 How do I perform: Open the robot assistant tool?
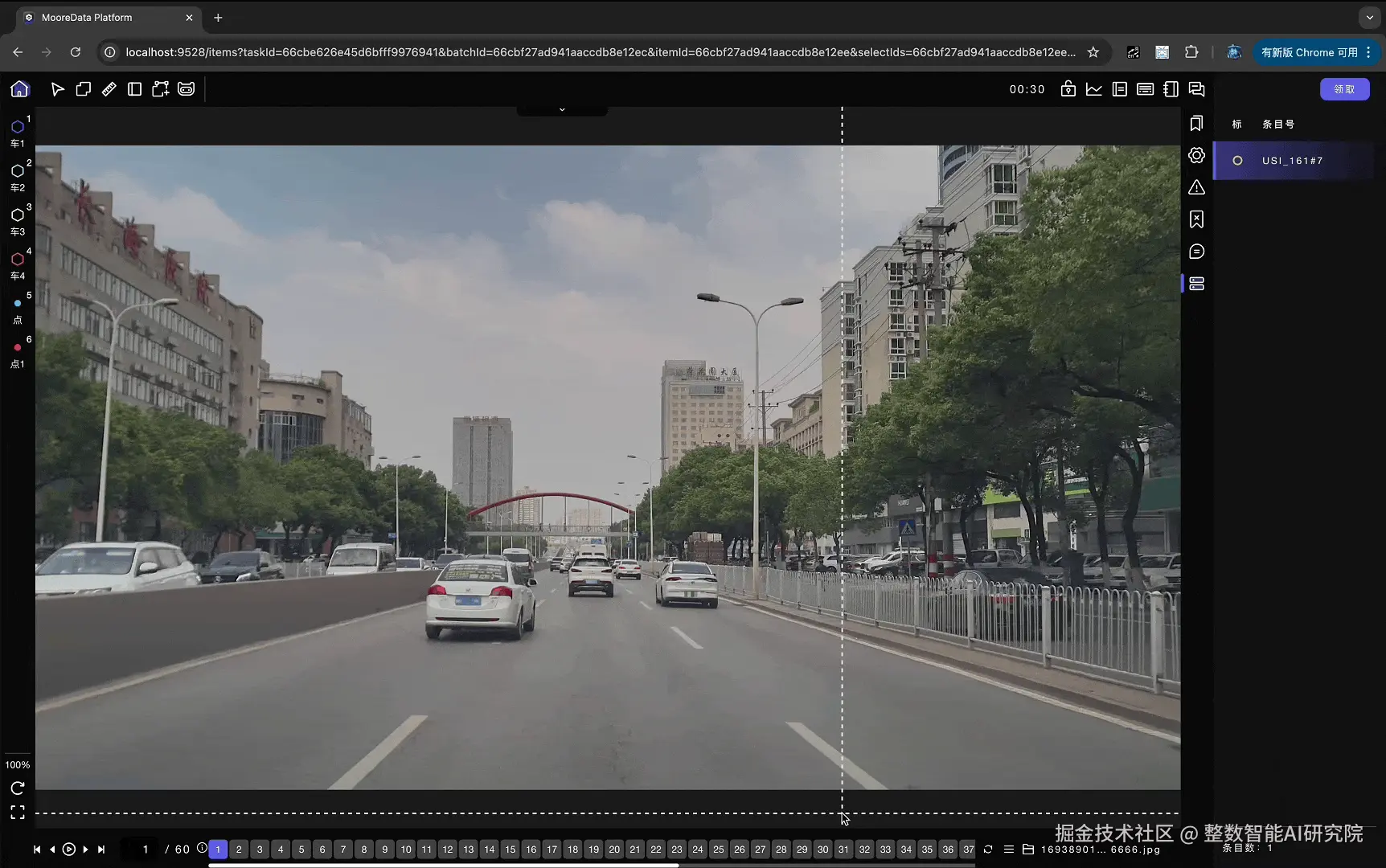(187, 89)
